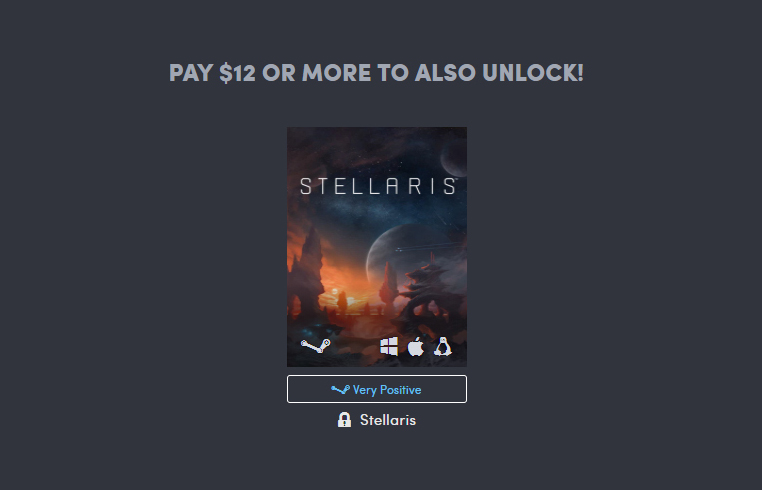Click the word UNLOCK! in the heading
This screenshot has height=490, width=762.
click(533, 73)
